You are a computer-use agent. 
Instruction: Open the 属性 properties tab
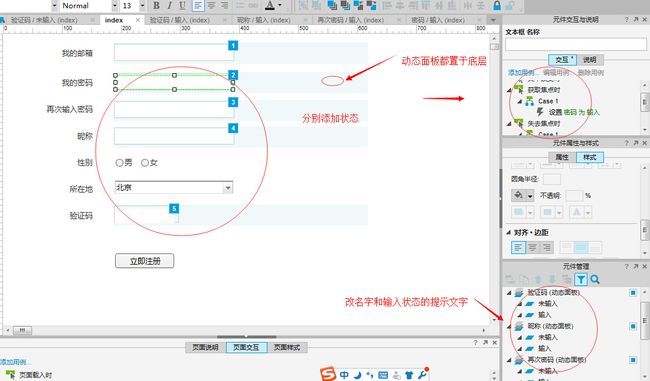point(562,157)
